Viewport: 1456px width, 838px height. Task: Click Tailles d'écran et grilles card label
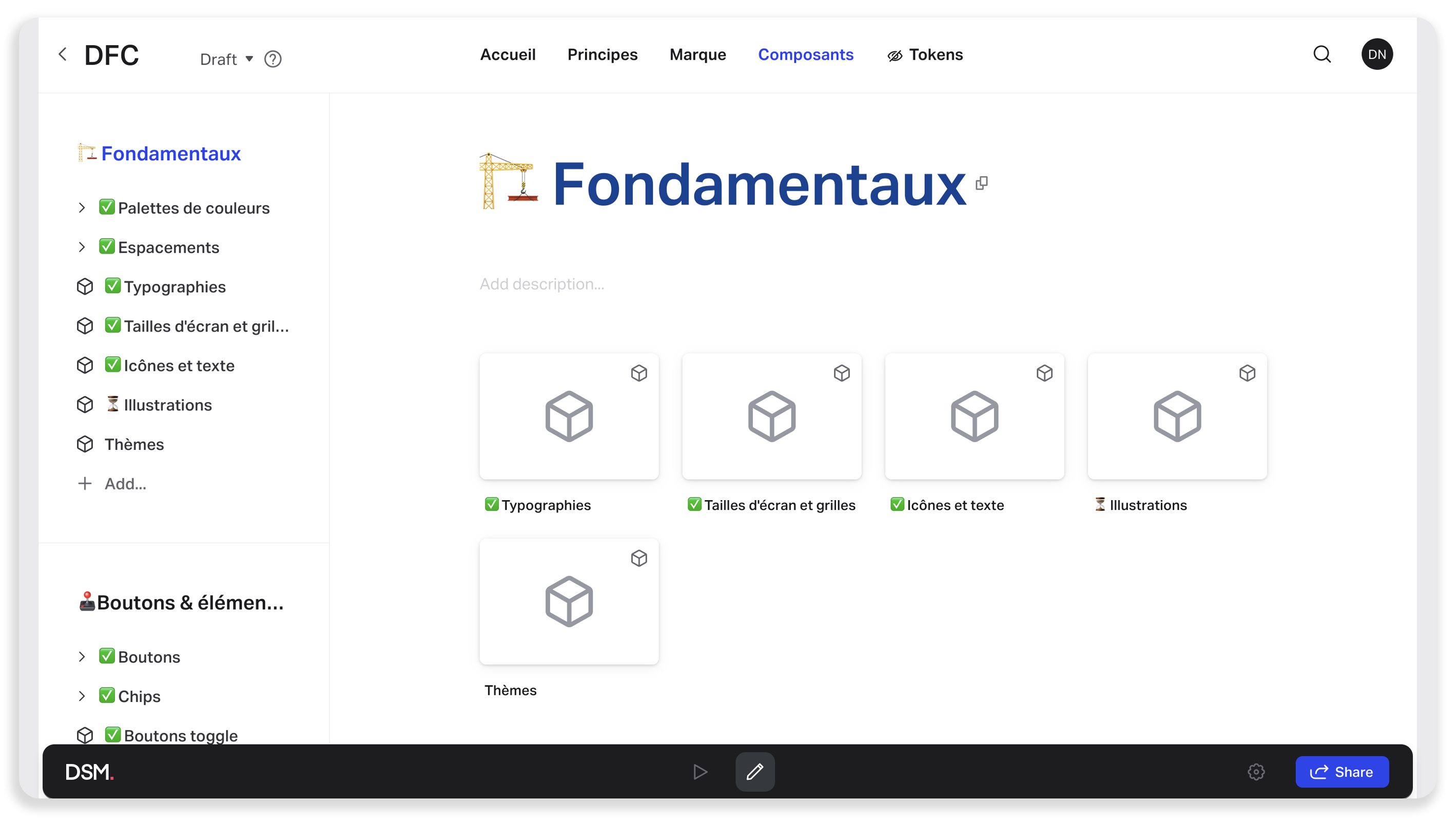(x=771, y=505)
